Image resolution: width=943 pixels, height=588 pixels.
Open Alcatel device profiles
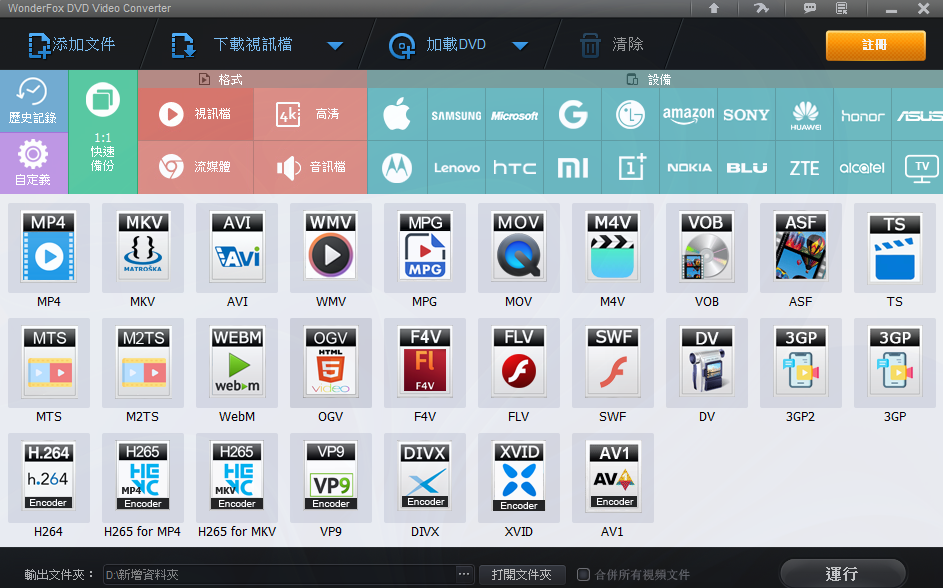tap(862, 168)
